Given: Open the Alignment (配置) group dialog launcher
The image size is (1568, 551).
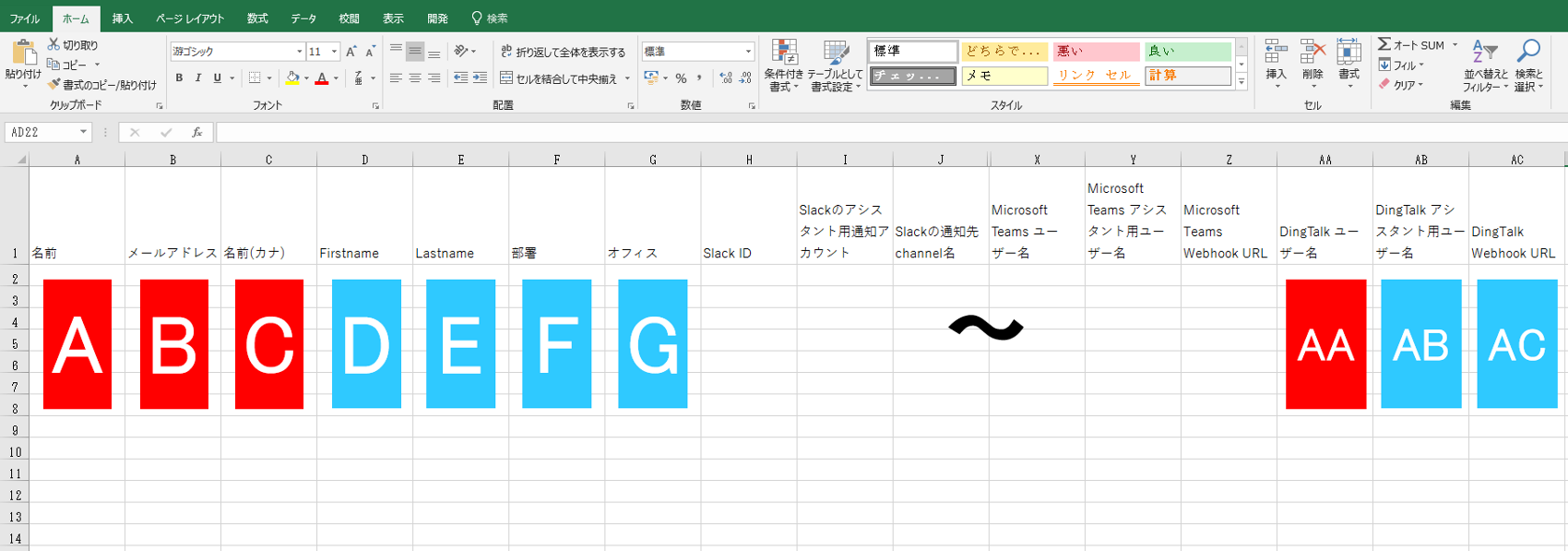Looking at the screenshot, I should click(x=631, y=106).
